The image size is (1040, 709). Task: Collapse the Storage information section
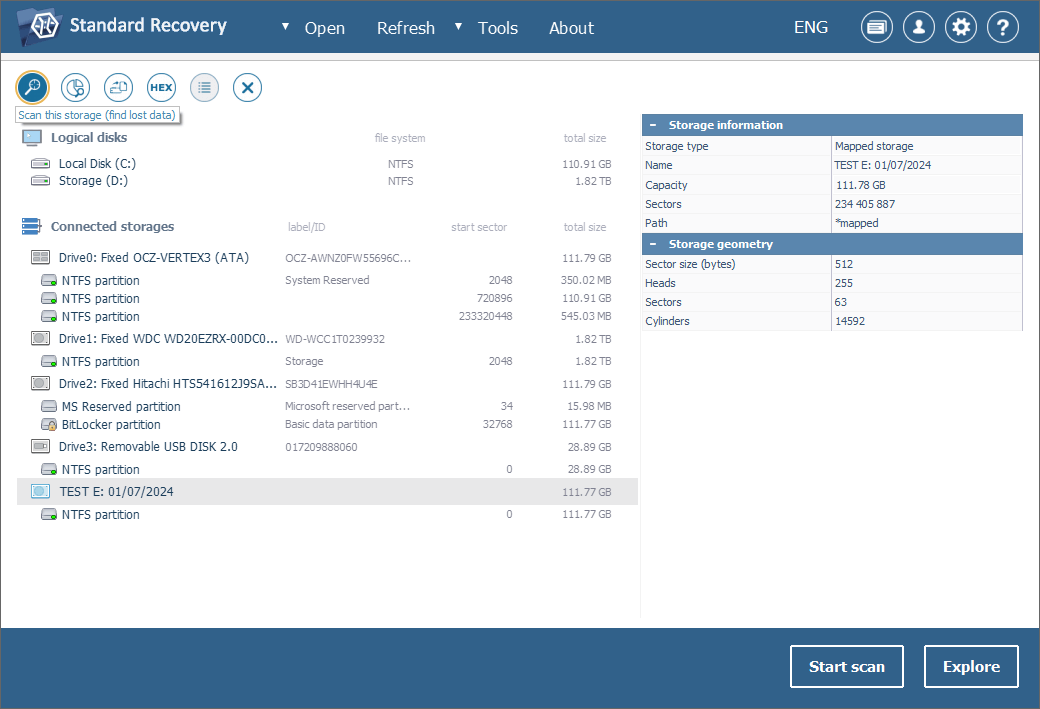(653, 125)
